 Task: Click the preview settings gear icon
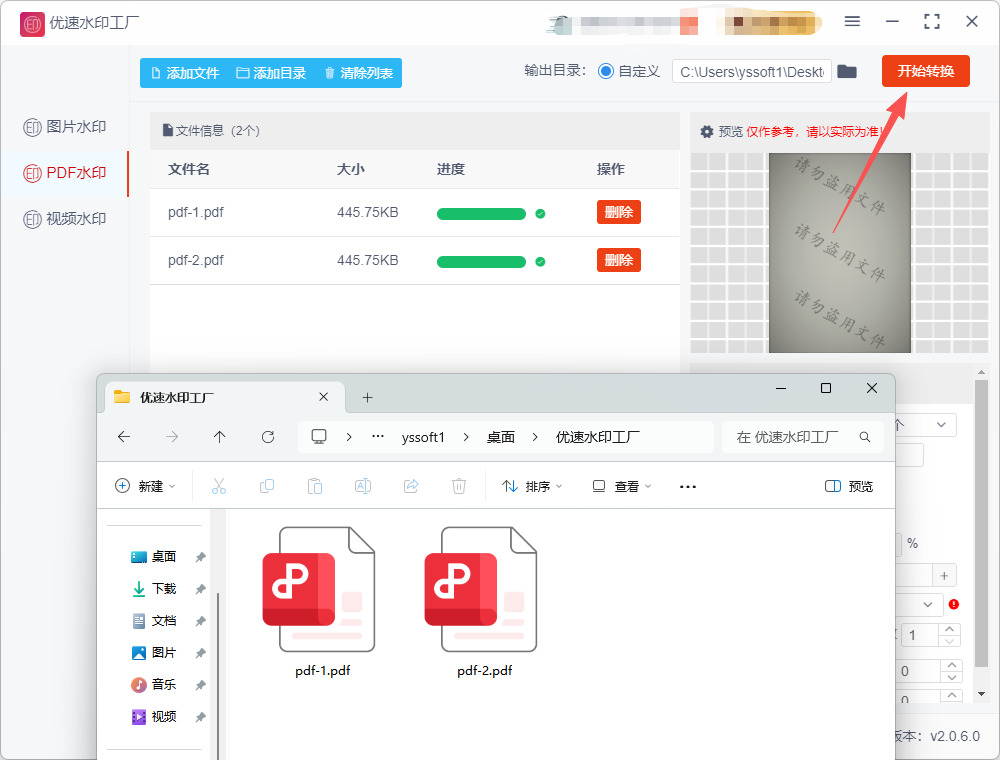tap(706, 131)
